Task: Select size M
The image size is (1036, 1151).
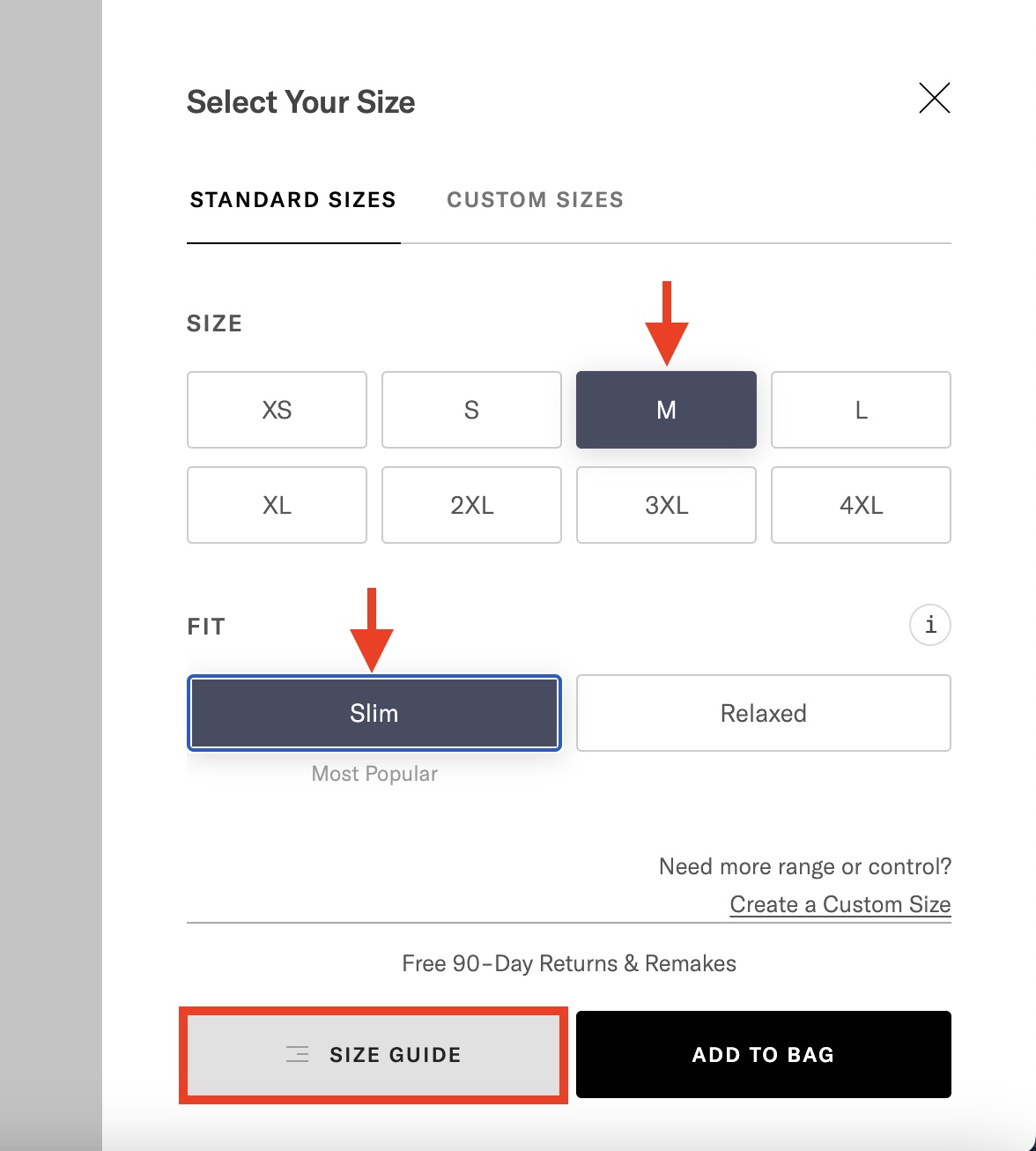Action: point(666,410)
